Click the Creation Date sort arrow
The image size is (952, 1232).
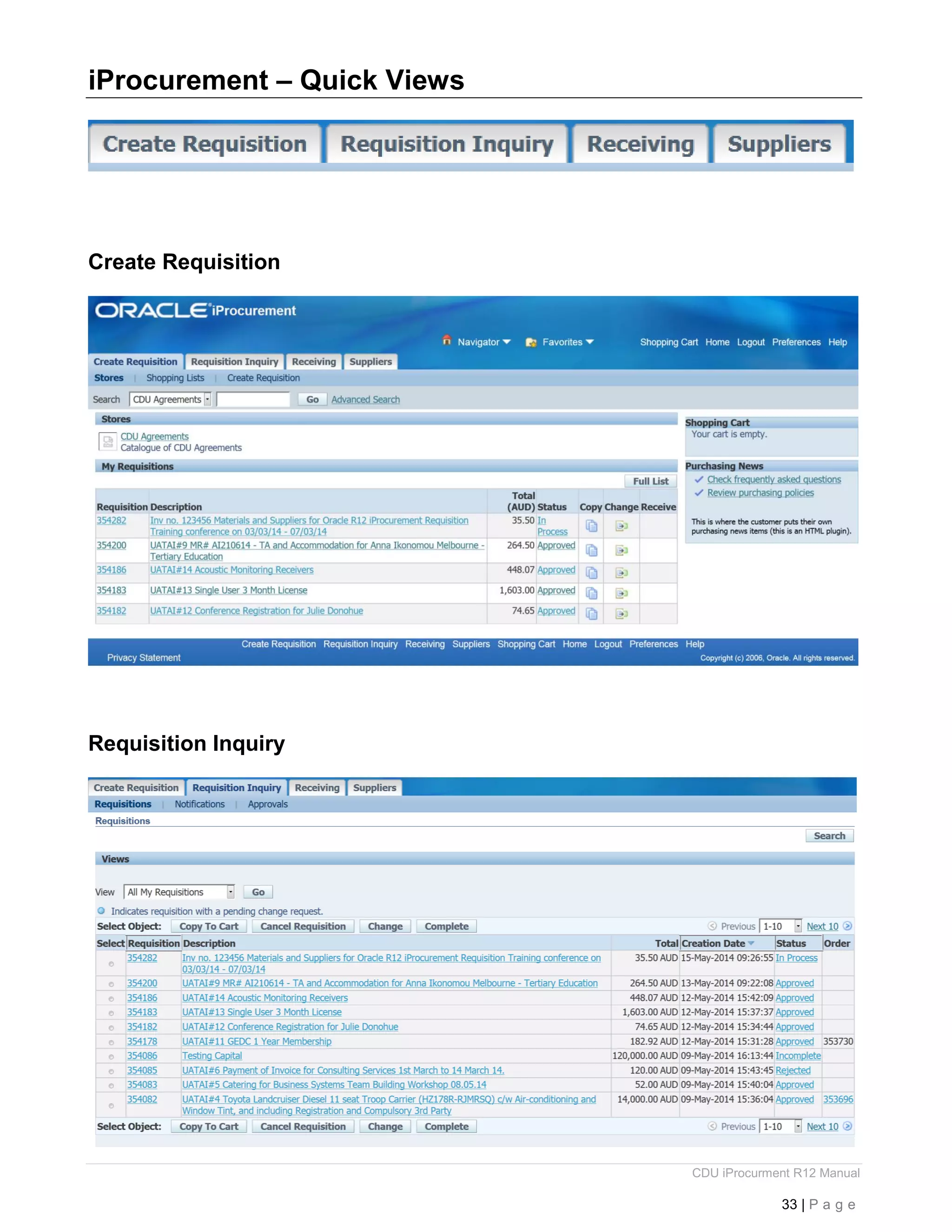click(x=751, y=943)
